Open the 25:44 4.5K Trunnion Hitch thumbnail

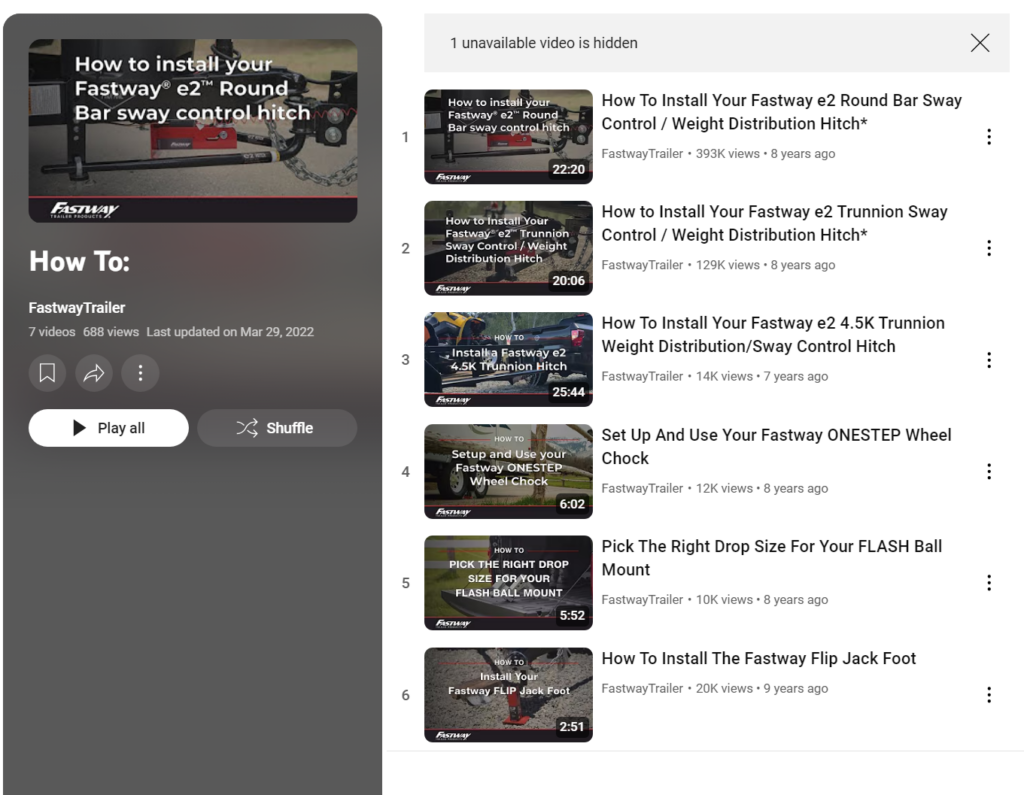[508, 360]
